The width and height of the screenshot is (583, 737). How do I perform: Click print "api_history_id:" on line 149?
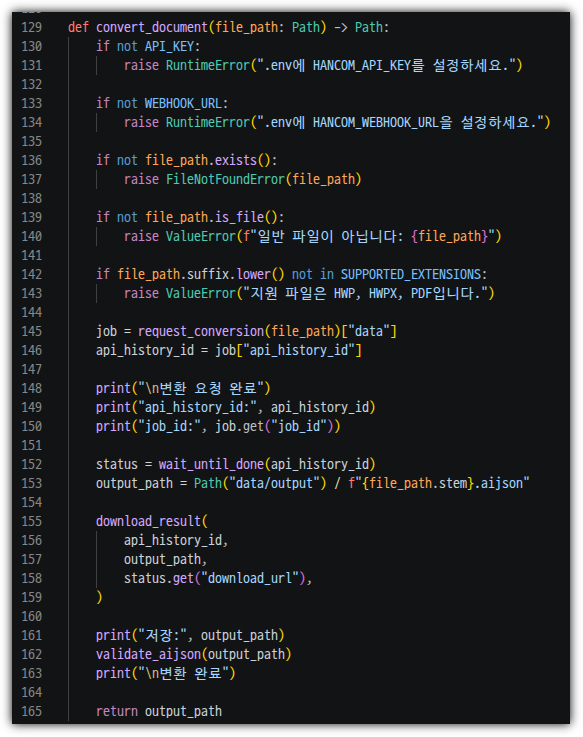(x=236, y=408)
